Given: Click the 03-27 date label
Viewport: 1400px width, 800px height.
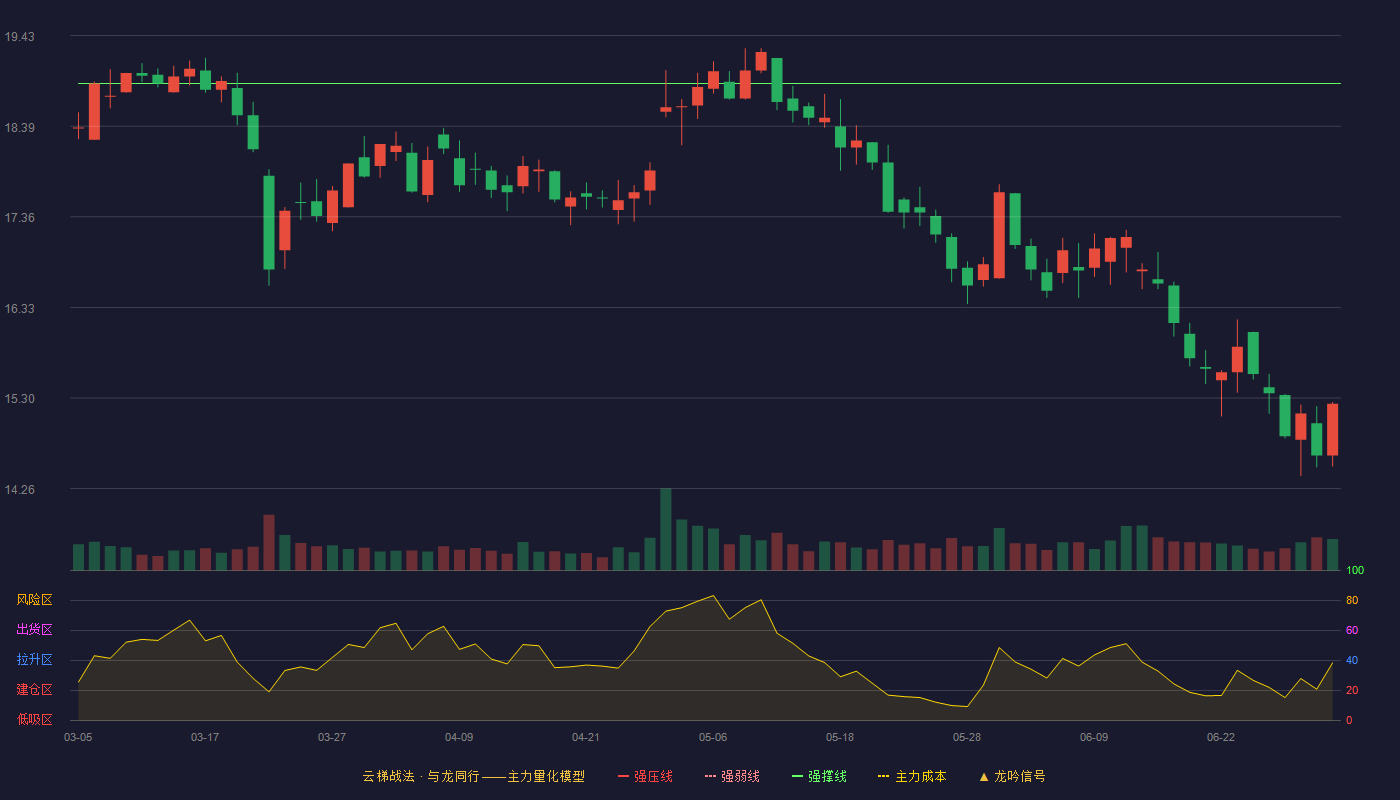Looking at the screenshot, I should (x=332, y=737).
